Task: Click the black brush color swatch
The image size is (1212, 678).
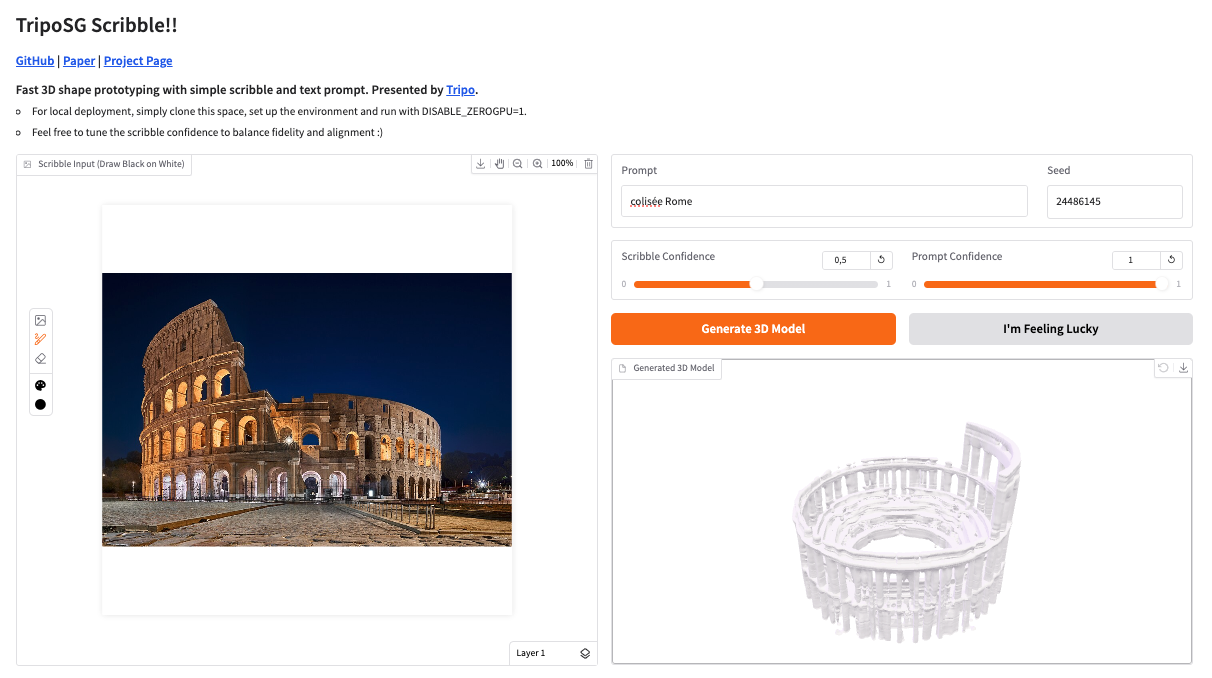Action: 41,404
